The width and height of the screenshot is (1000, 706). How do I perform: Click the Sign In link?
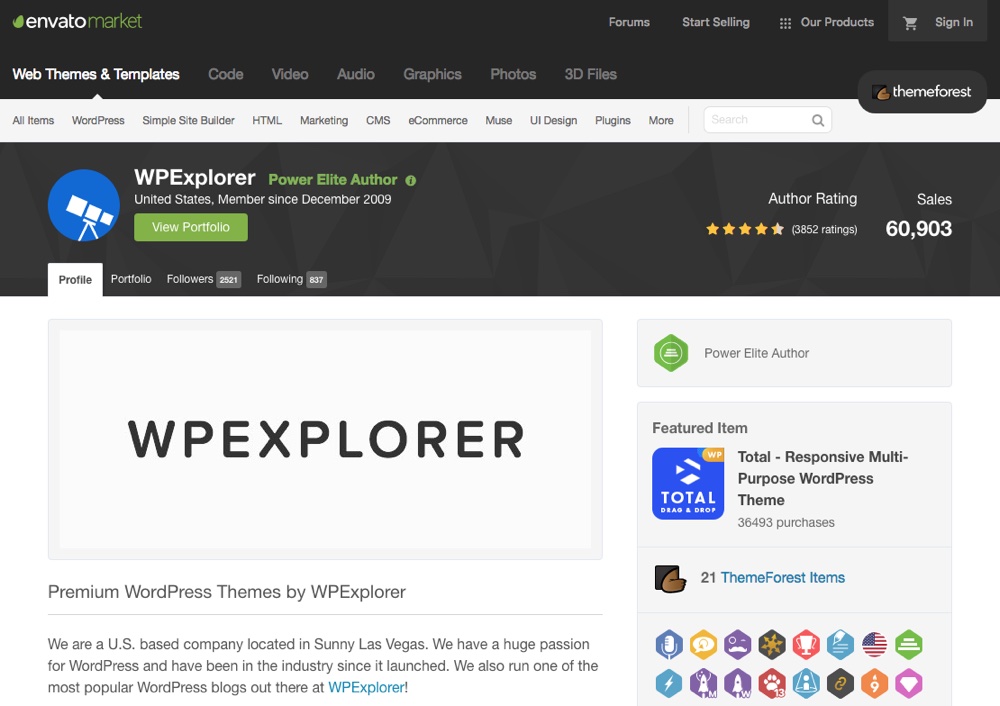click(954, 22)
